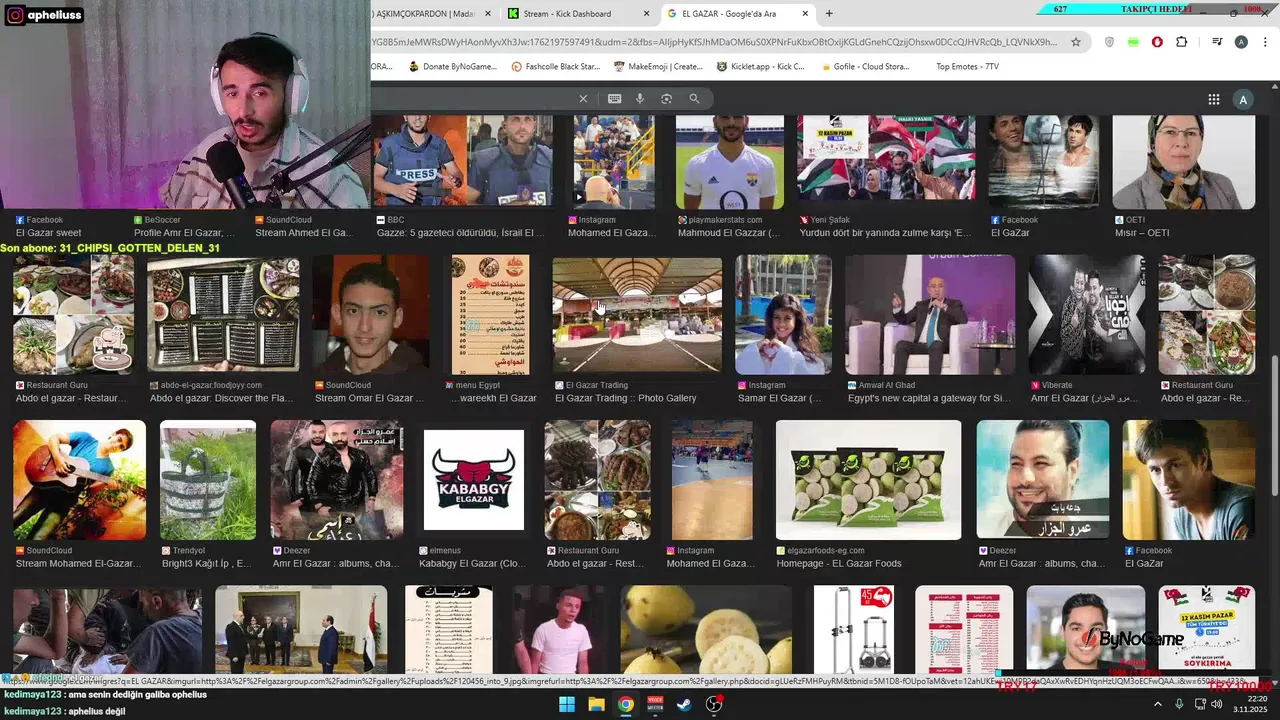
Task: Switch to the AŞKIMÇOKPARDON tab
Action: click(x=432, y=14)
